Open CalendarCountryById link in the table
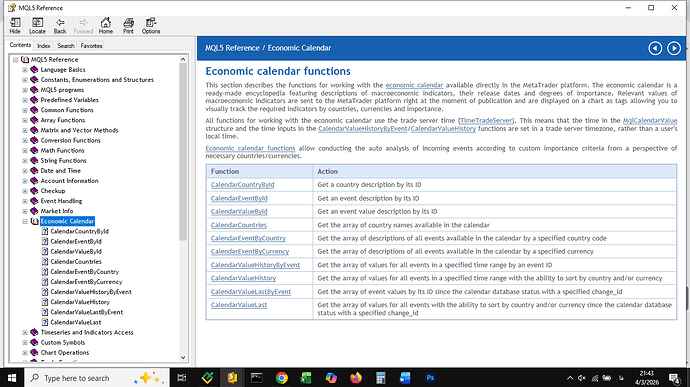The image size is (690, 387). tap(242, 184)
